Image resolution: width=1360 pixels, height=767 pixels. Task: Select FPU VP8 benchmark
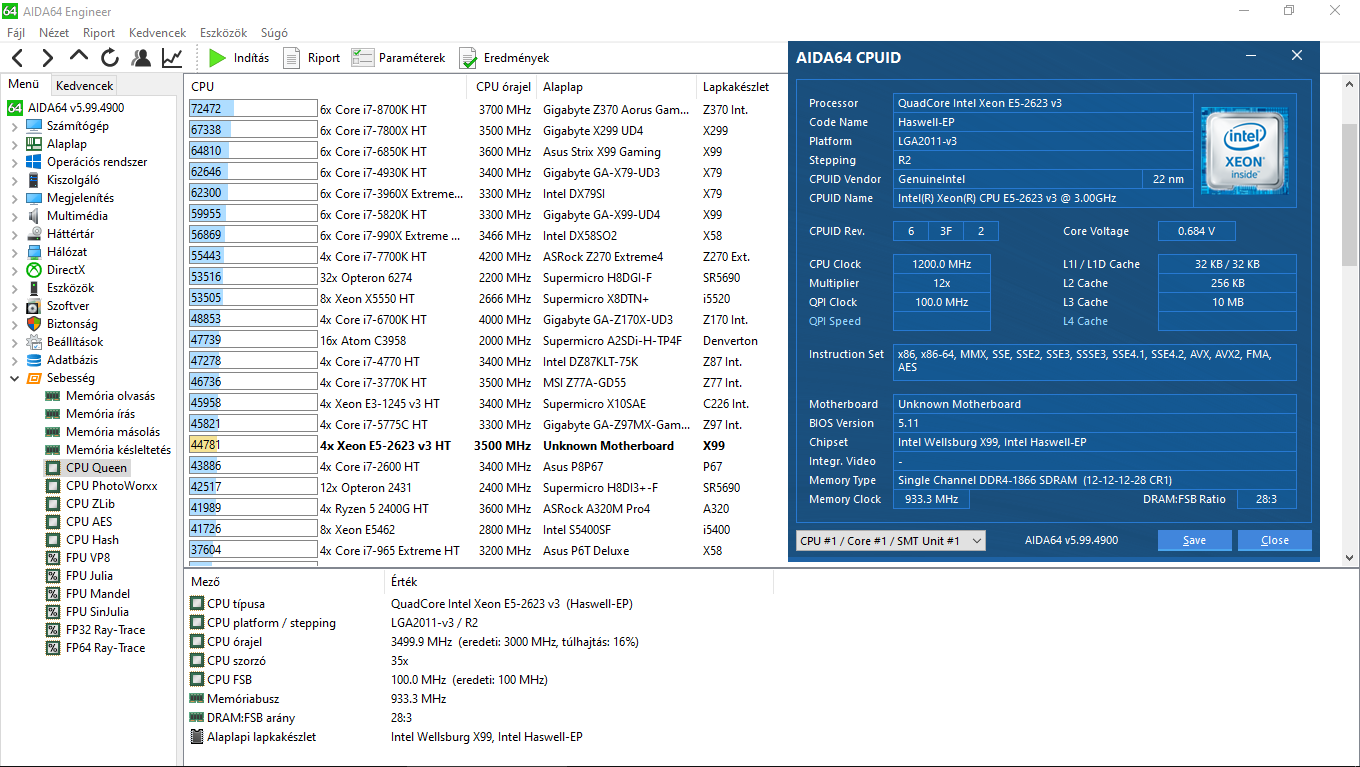[x=88, y=558]
